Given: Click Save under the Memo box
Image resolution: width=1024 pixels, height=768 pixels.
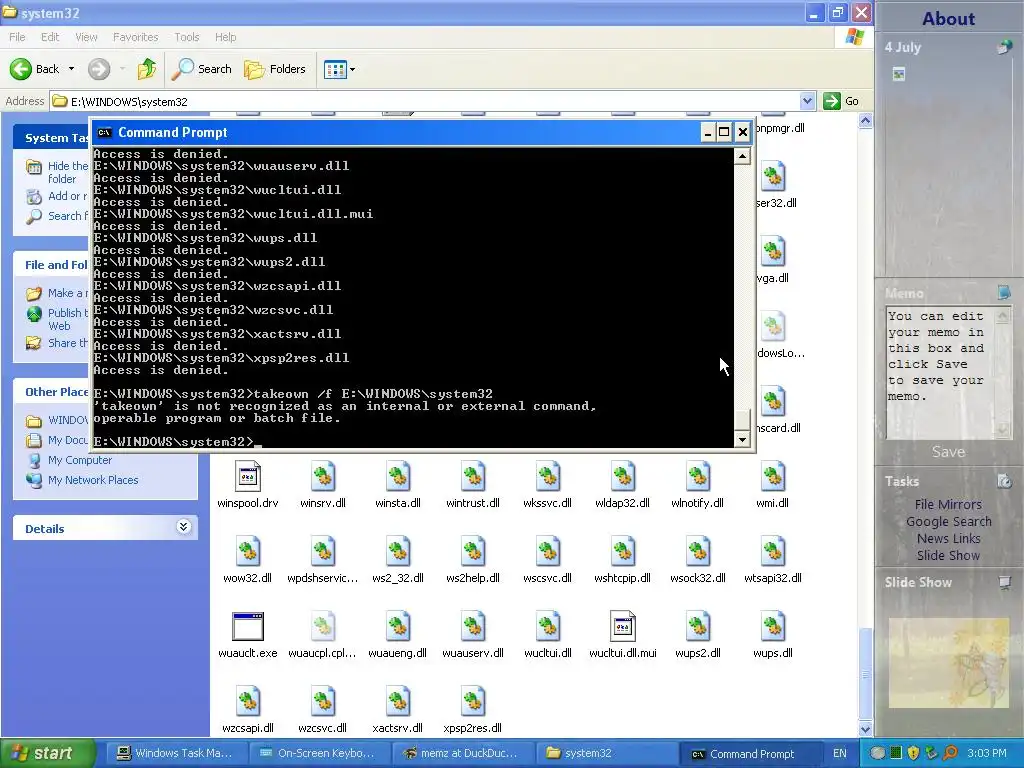Looking at the screenshot, I should (x=948, y=452).
